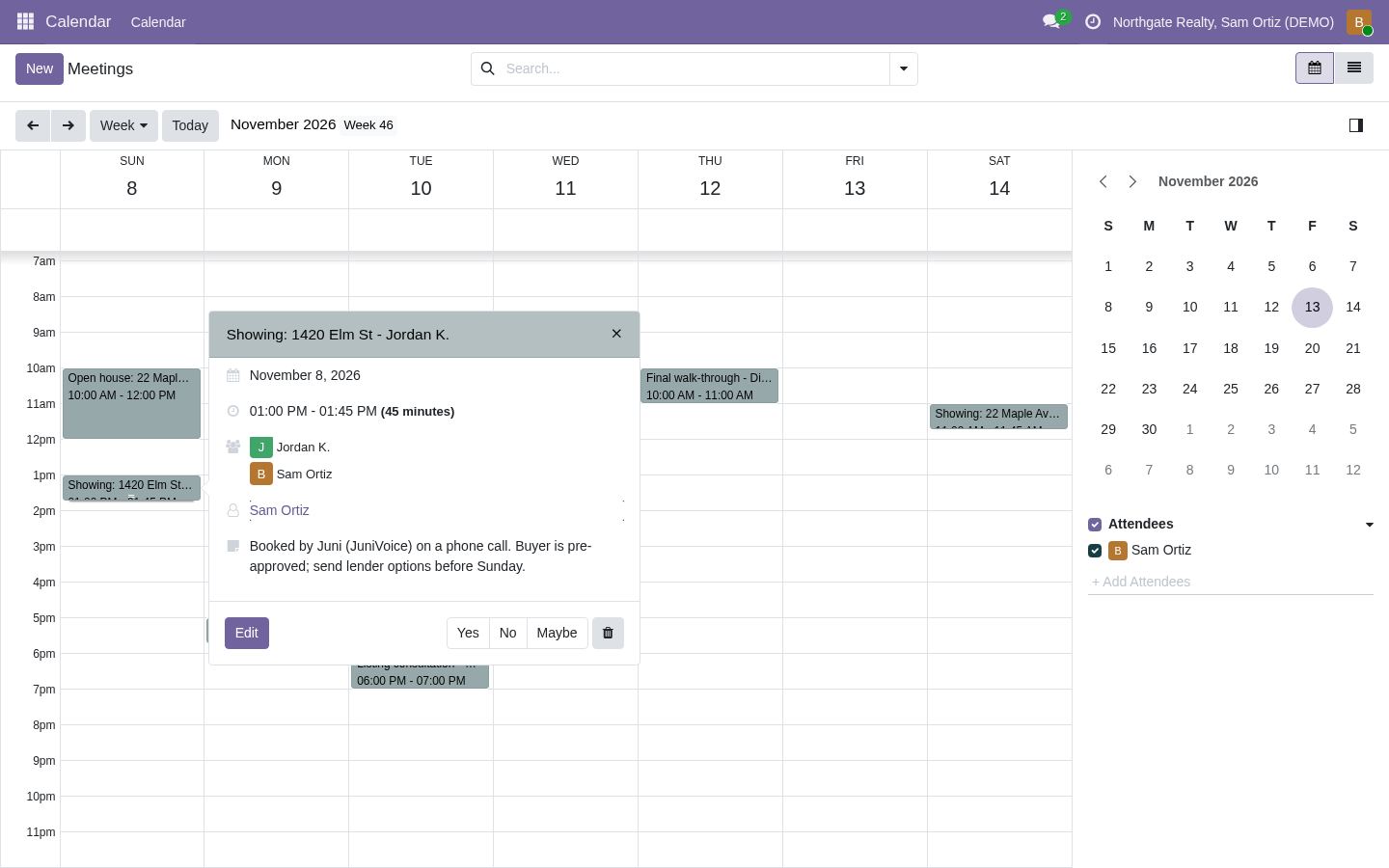Click Sam Ortiz avatar in Attendees filter
This screenshot has width=1389, height=868.
point(1118,551)
